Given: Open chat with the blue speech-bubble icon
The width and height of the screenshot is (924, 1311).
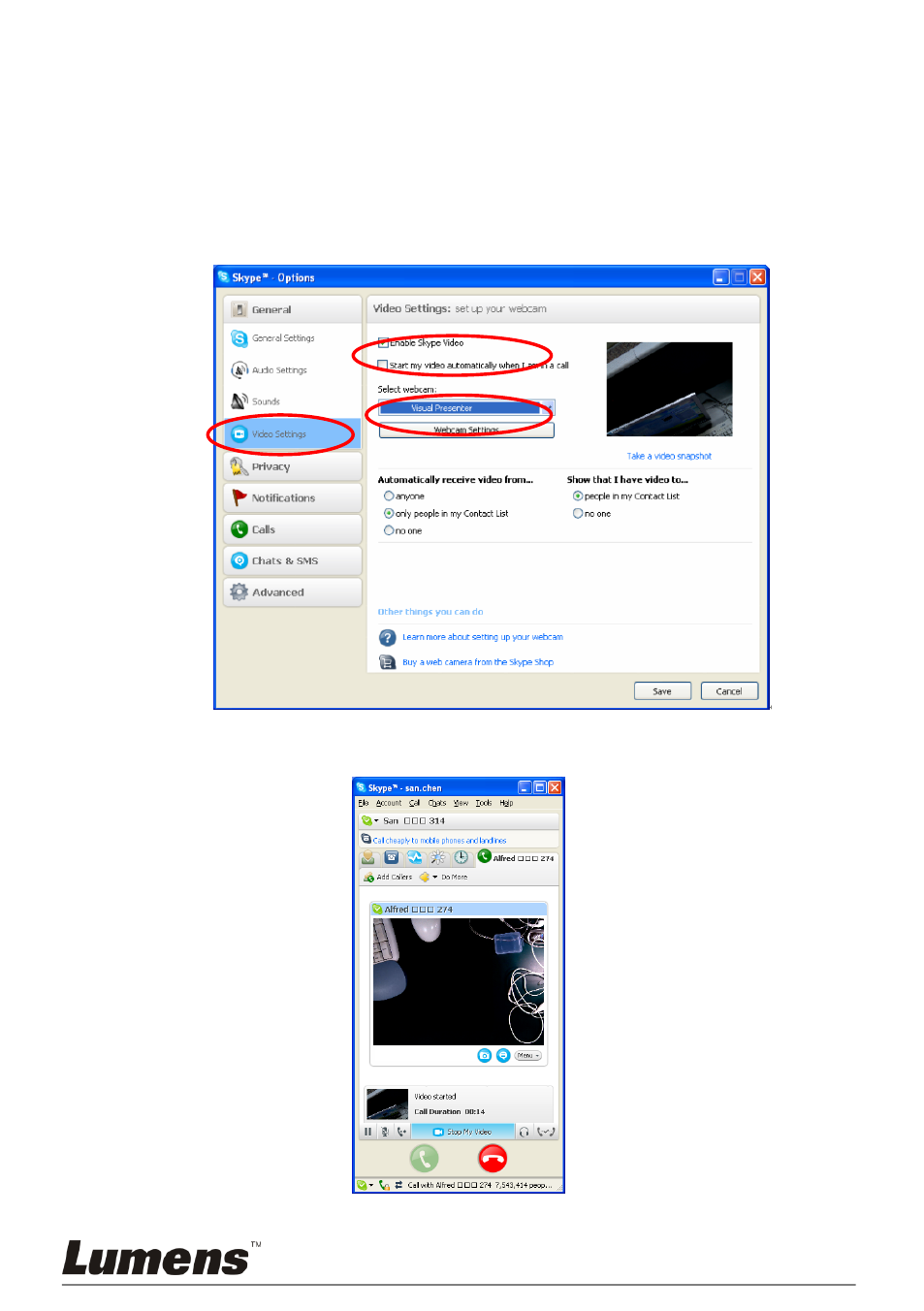Looking at the screenshot, I should [x=503, y=1055].
